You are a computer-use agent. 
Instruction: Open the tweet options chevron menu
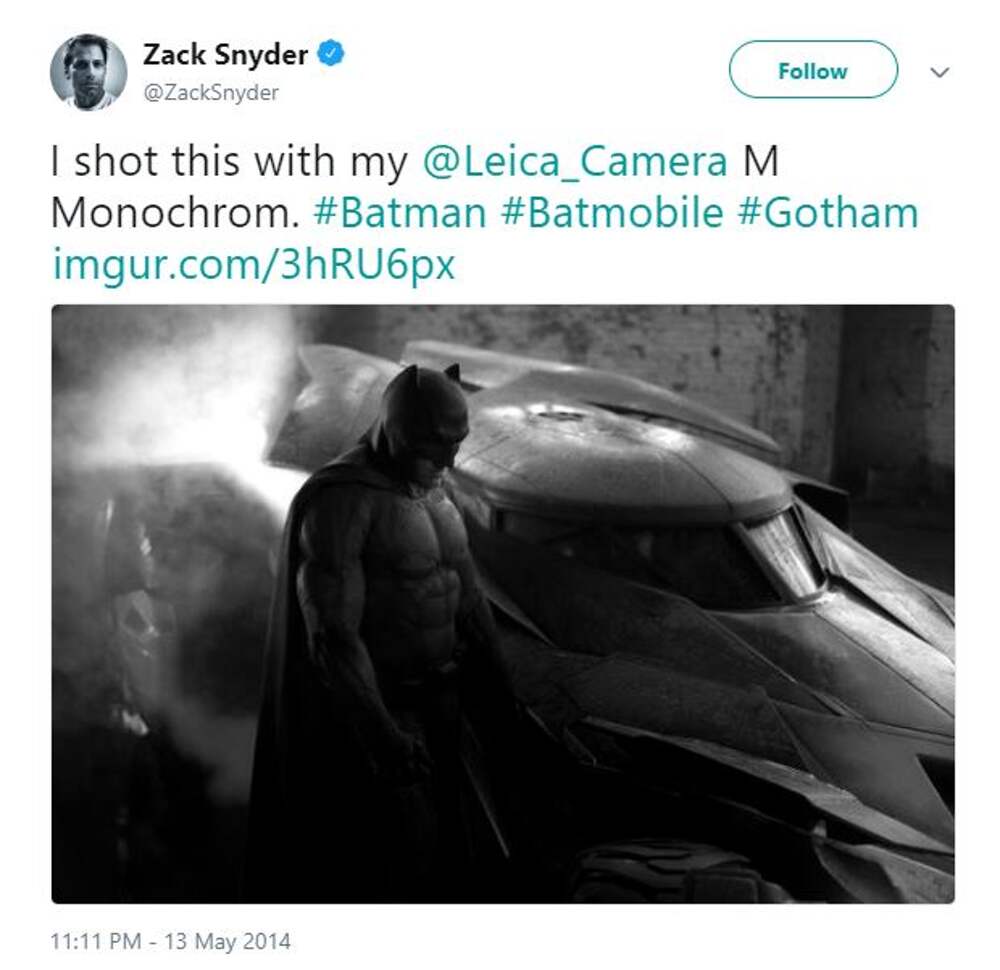939,72
